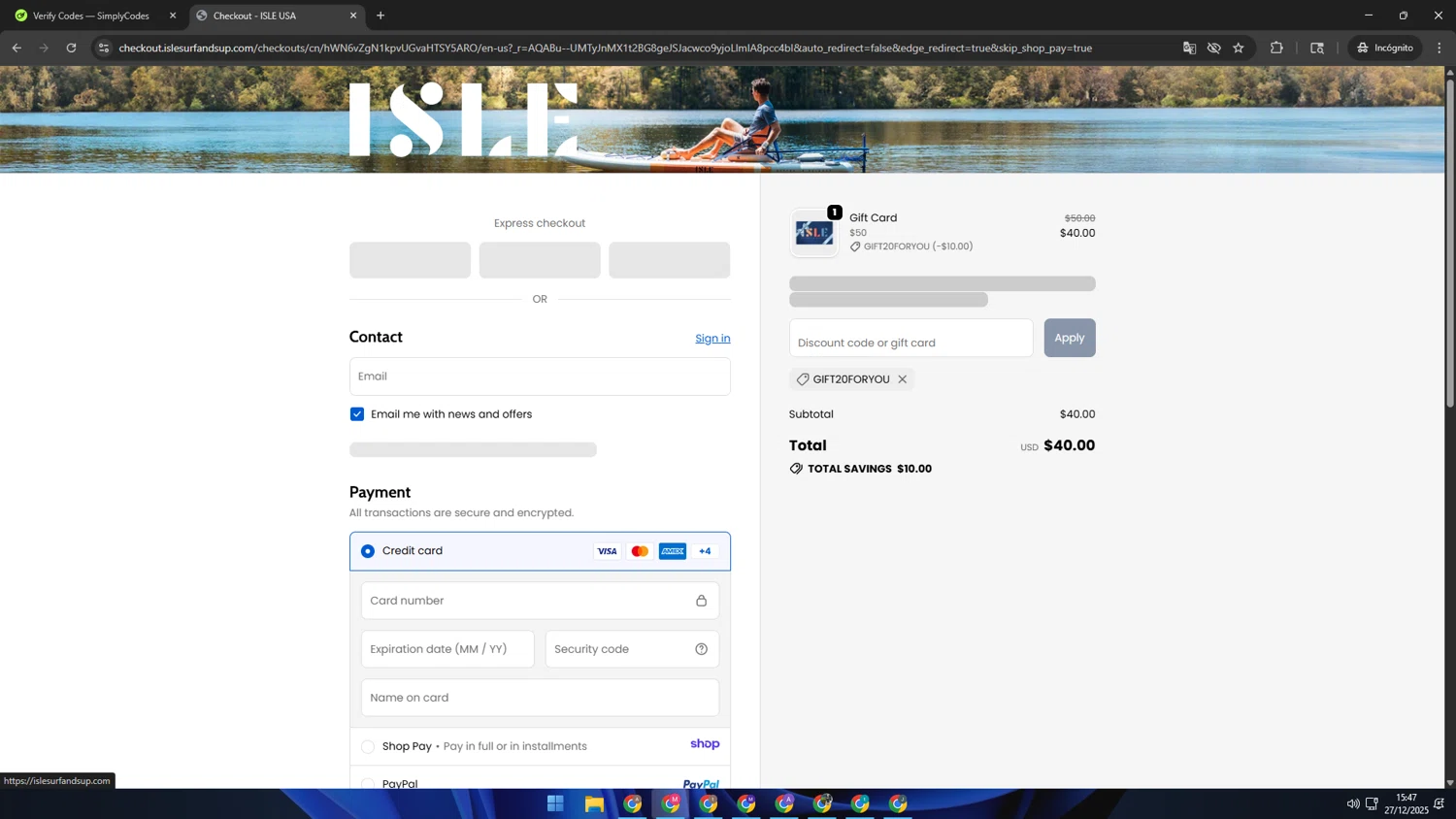Open File Explorer from the taskbar
The width and height of the screenshot is (1456, 819).
pyautogui.click(x=594, y=803)
